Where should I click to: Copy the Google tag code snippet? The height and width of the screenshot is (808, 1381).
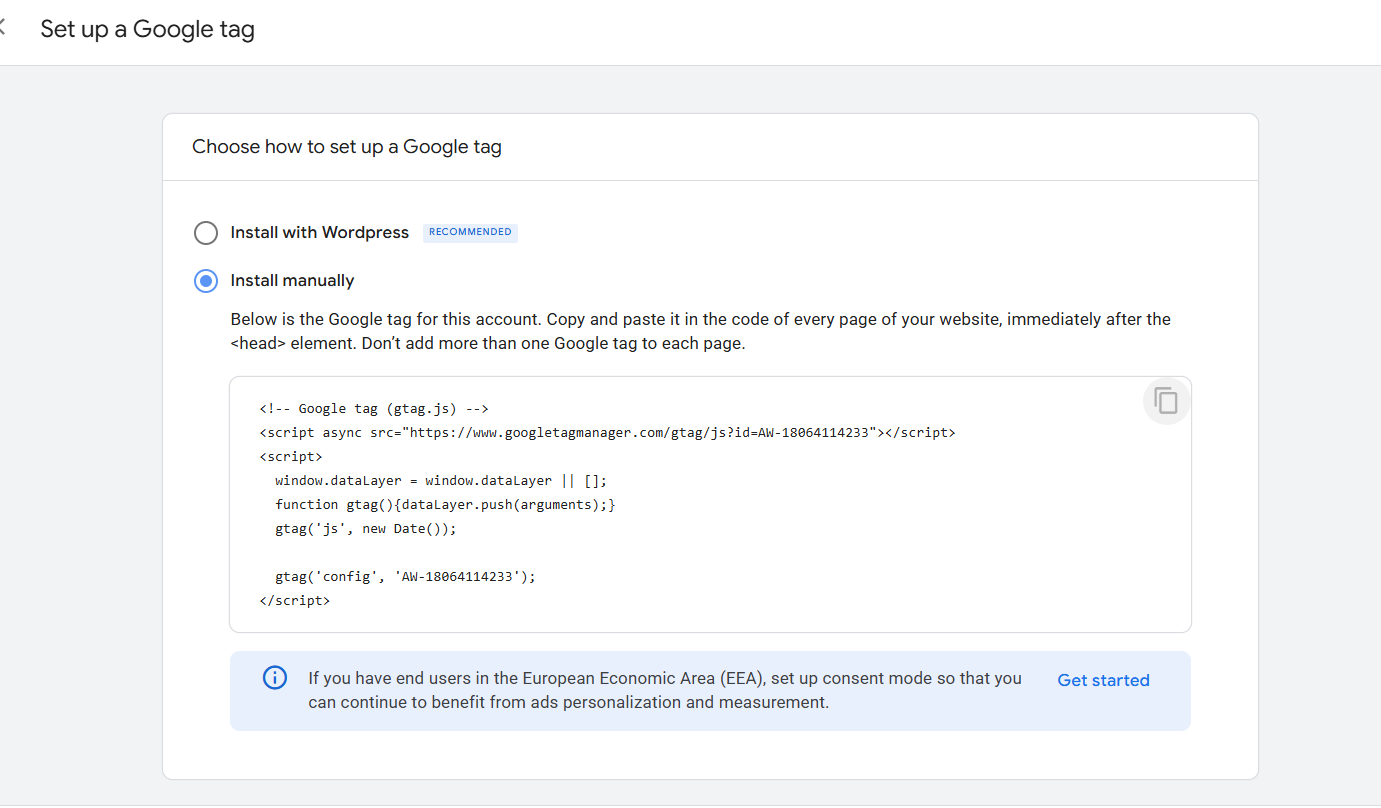pyautogui.click(x=1166, y=401)
